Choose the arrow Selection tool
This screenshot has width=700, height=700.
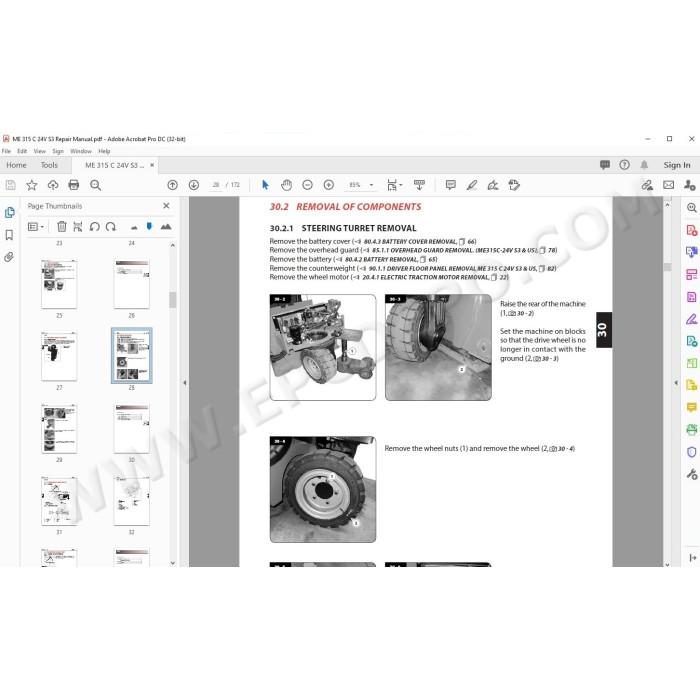click(x=265, y=185)
